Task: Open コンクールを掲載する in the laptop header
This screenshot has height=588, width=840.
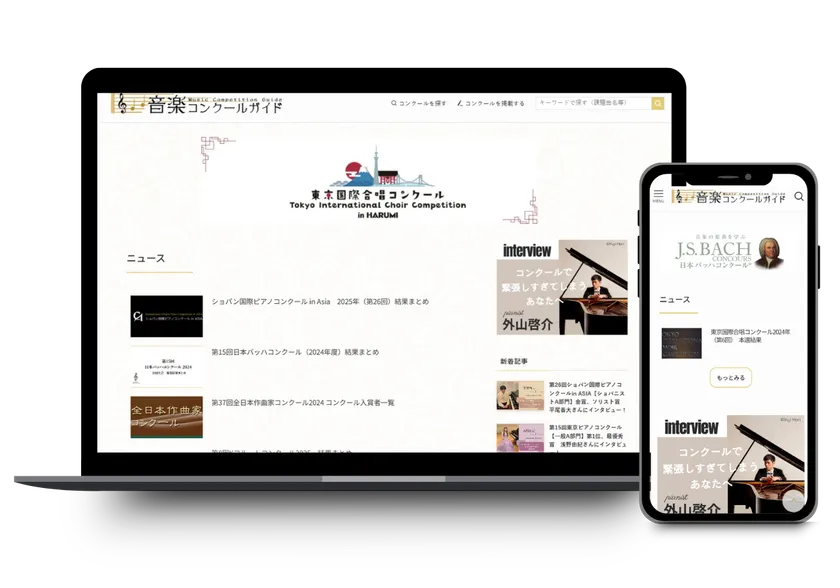Action: pyautogui.click(x=491, y=103)
